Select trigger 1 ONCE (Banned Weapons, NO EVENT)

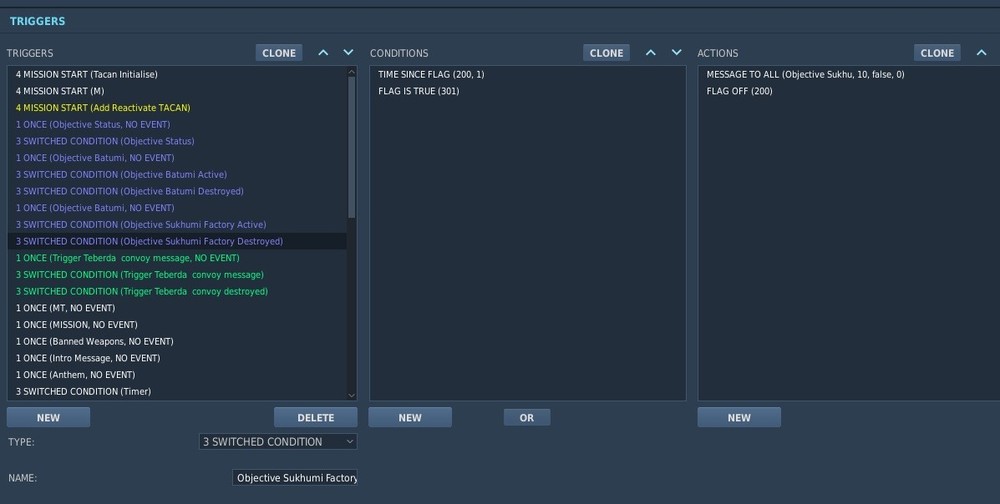(x=177, y=341)
